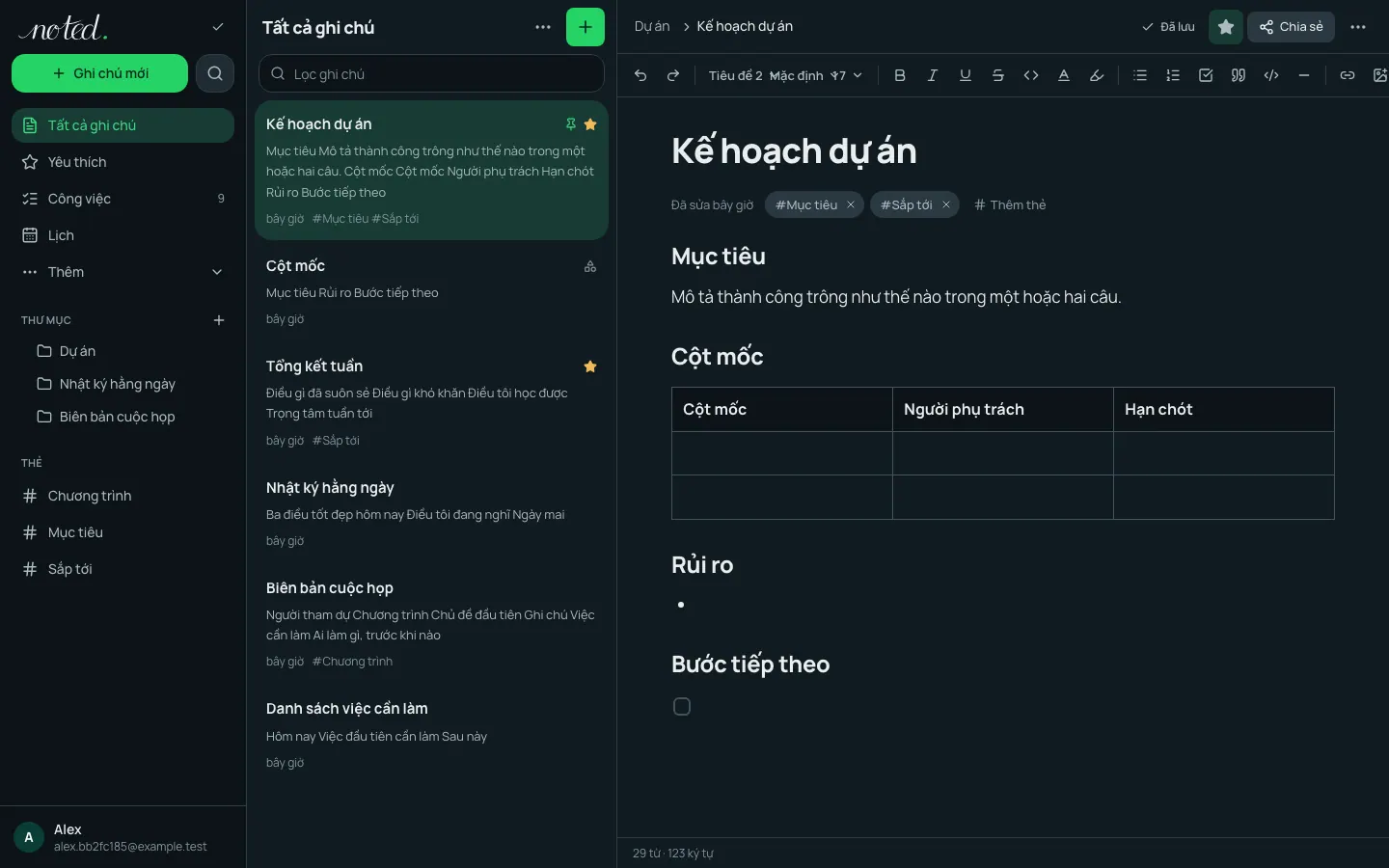This screenshot has height=868, width=1389.
Task: Apply strikethrough formatting
Action: click(998, 75)
